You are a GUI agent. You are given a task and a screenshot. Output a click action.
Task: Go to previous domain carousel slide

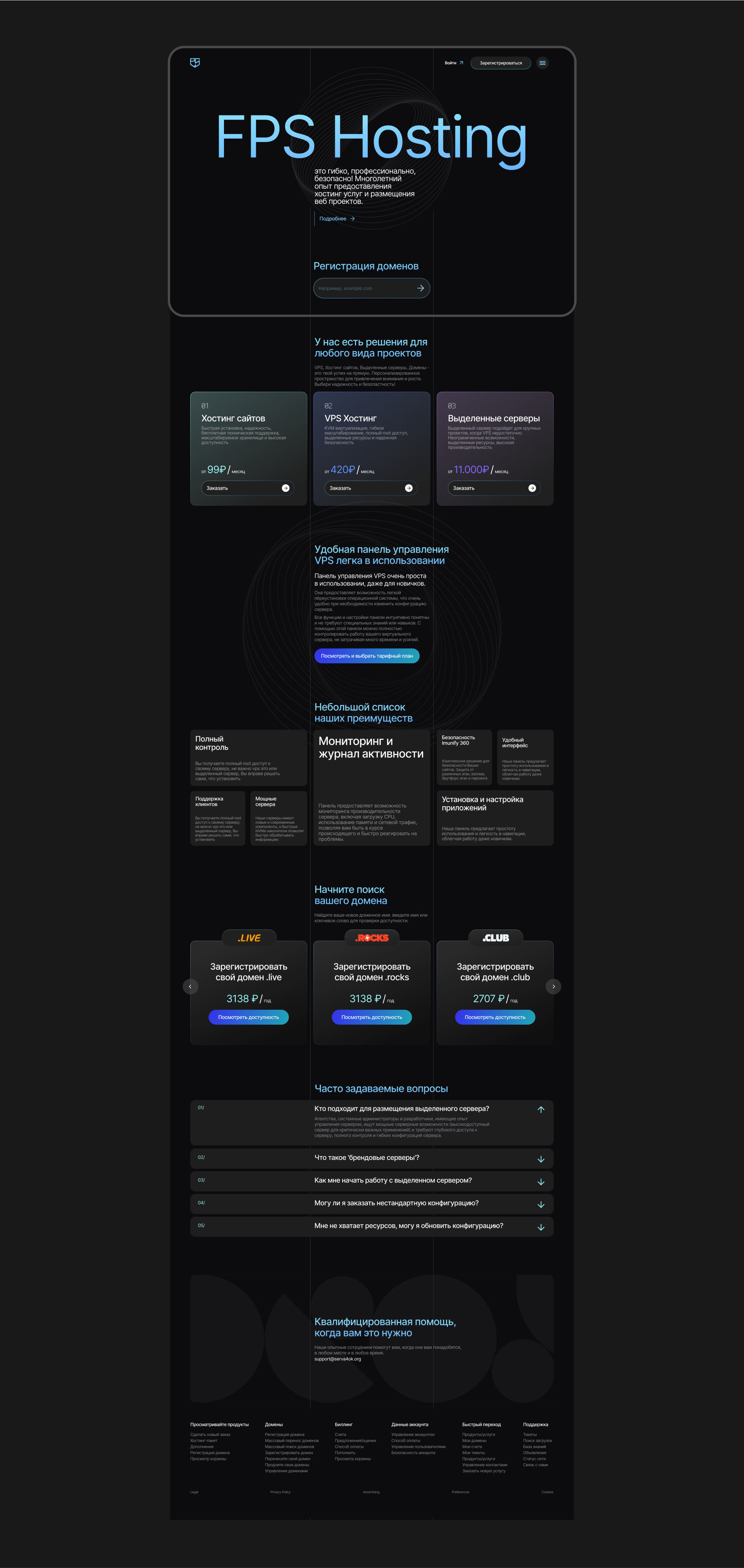pyautogui.click(x=190, y=986)
